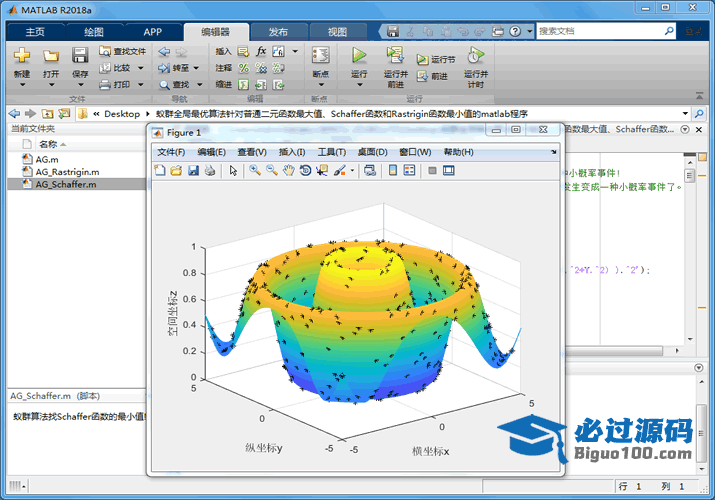Open the 帮助(H) menu in Figure 1
715x500 pixels.
coord(459,152)
